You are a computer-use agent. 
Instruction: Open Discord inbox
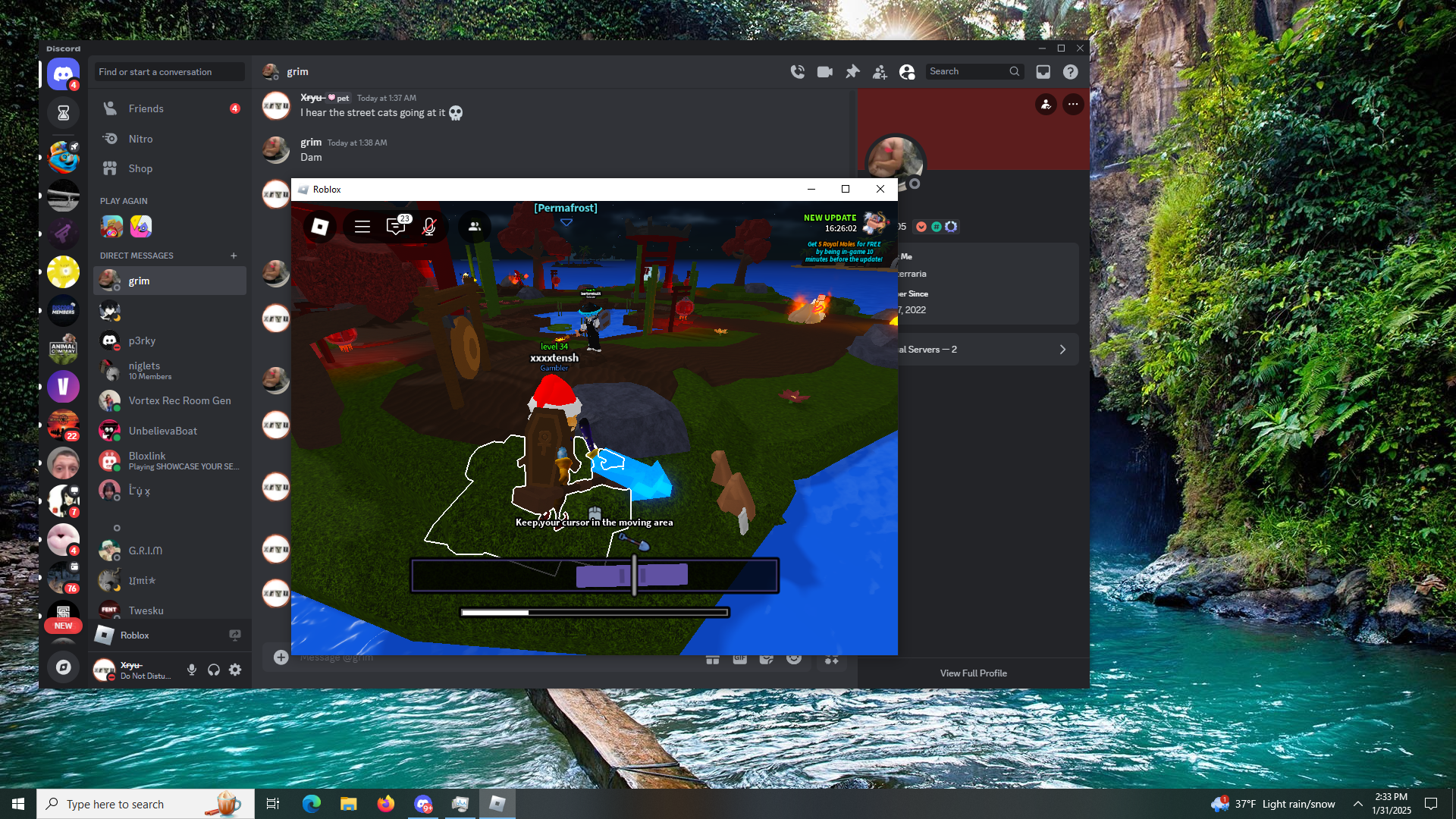[1043, 71]
